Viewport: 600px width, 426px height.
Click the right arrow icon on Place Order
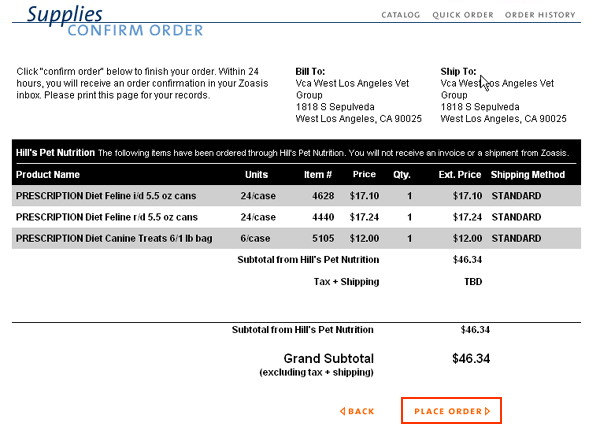[x=488, y=411]
